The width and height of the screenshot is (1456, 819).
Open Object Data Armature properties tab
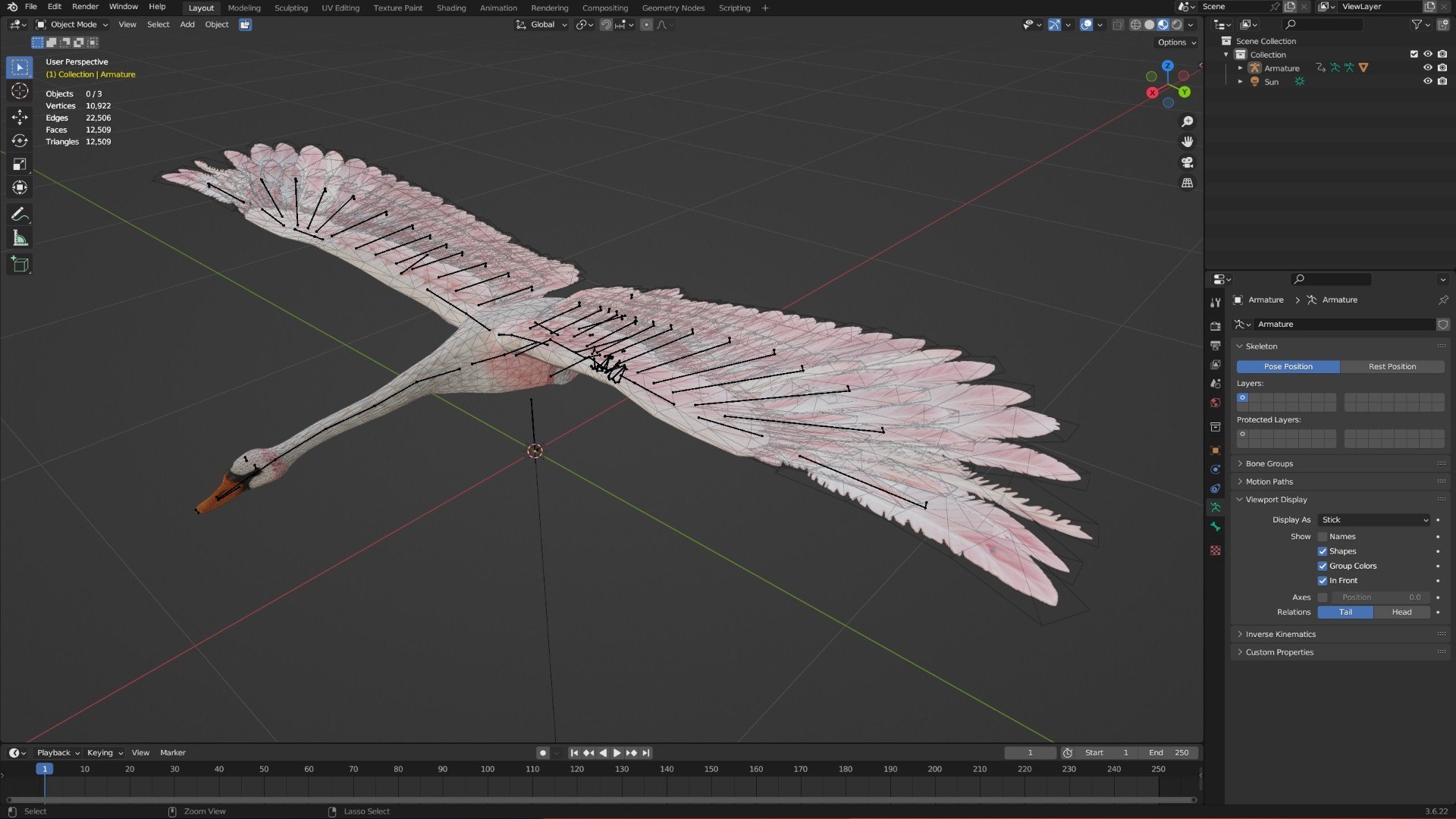click(1216, 507)
